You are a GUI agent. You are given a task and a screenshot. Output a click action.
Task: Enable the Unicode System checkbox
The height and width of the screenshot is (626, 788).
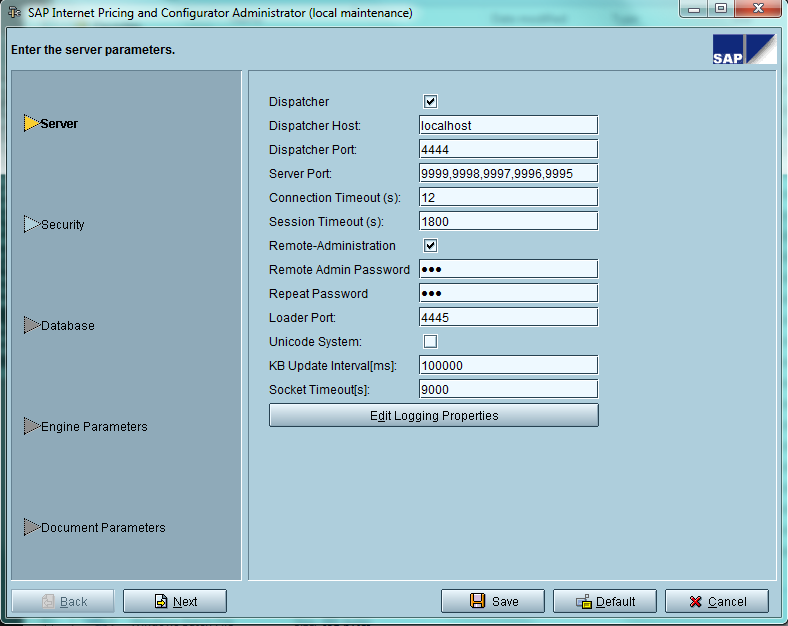point(430,342)
